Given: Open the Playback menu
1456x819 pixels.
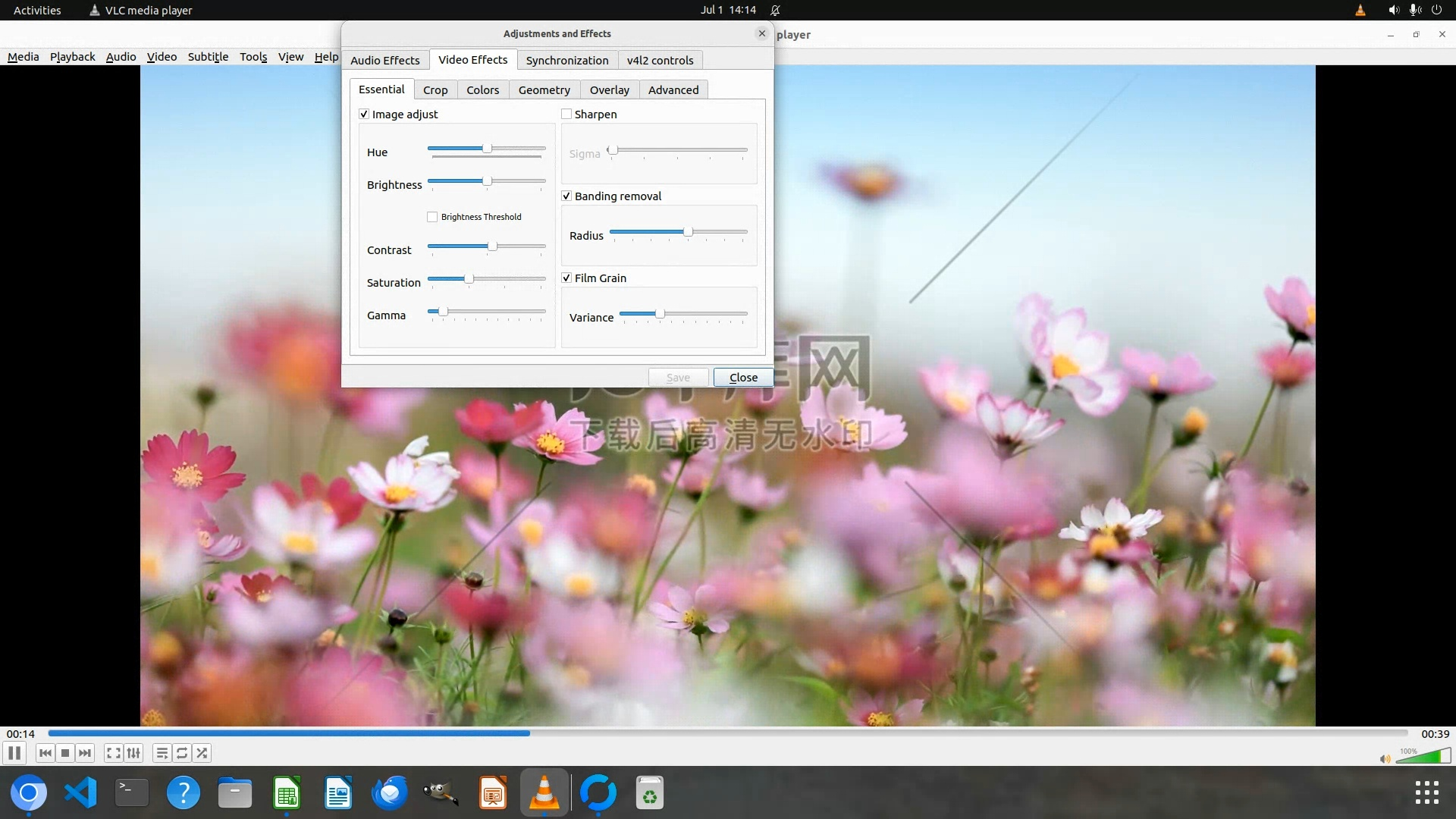Looking at the screenshot, I should tap(72, 57).
